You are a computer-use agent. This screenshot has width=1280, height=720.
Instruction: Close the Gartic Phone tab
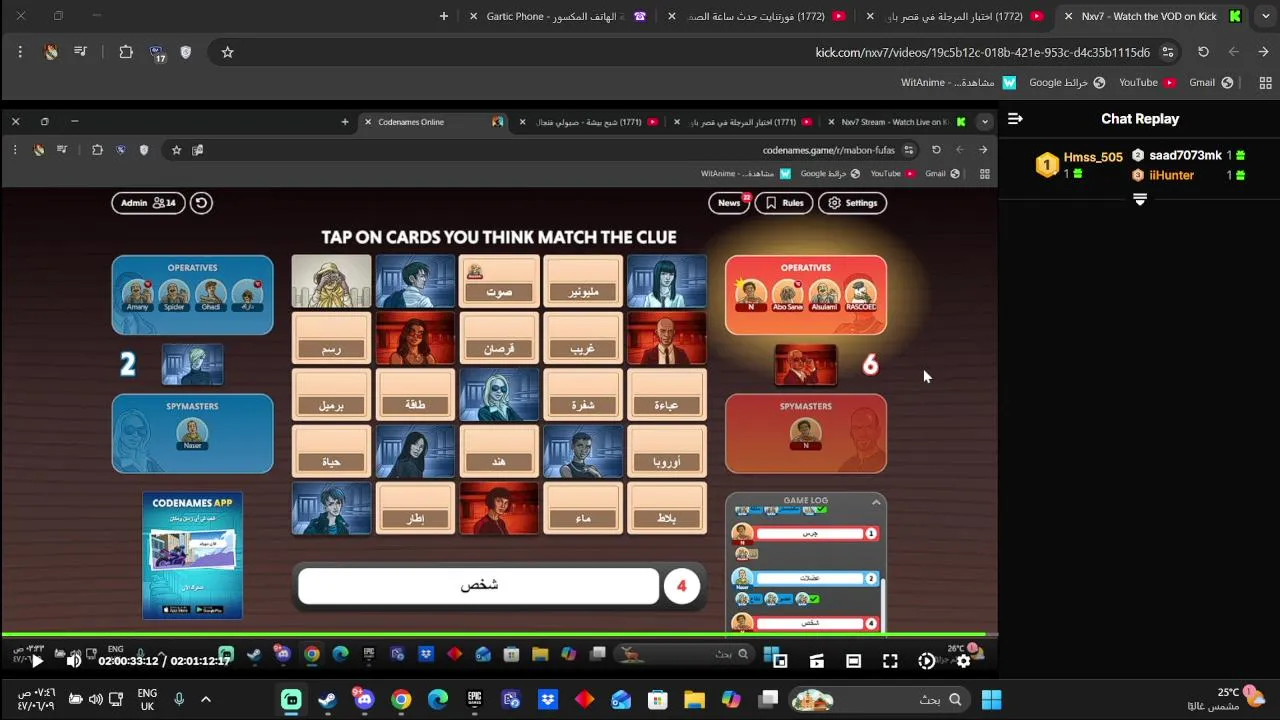pos(474,16)
